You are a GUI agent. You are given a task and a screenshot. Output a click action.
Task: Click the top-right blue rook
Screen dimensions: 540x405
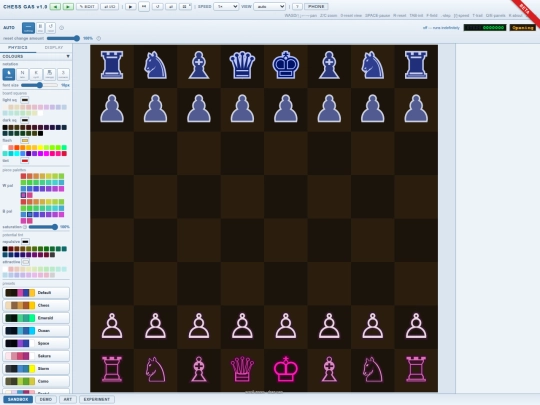click(x=416, y=65)
